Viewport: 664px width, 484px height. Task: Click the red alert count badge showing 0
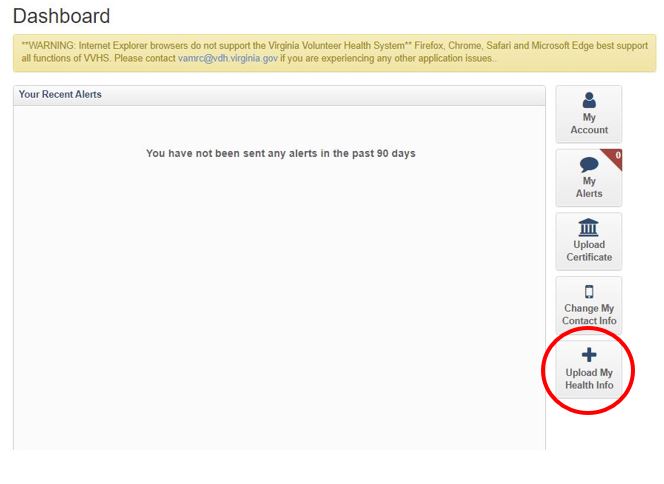[x=616, y=156]
